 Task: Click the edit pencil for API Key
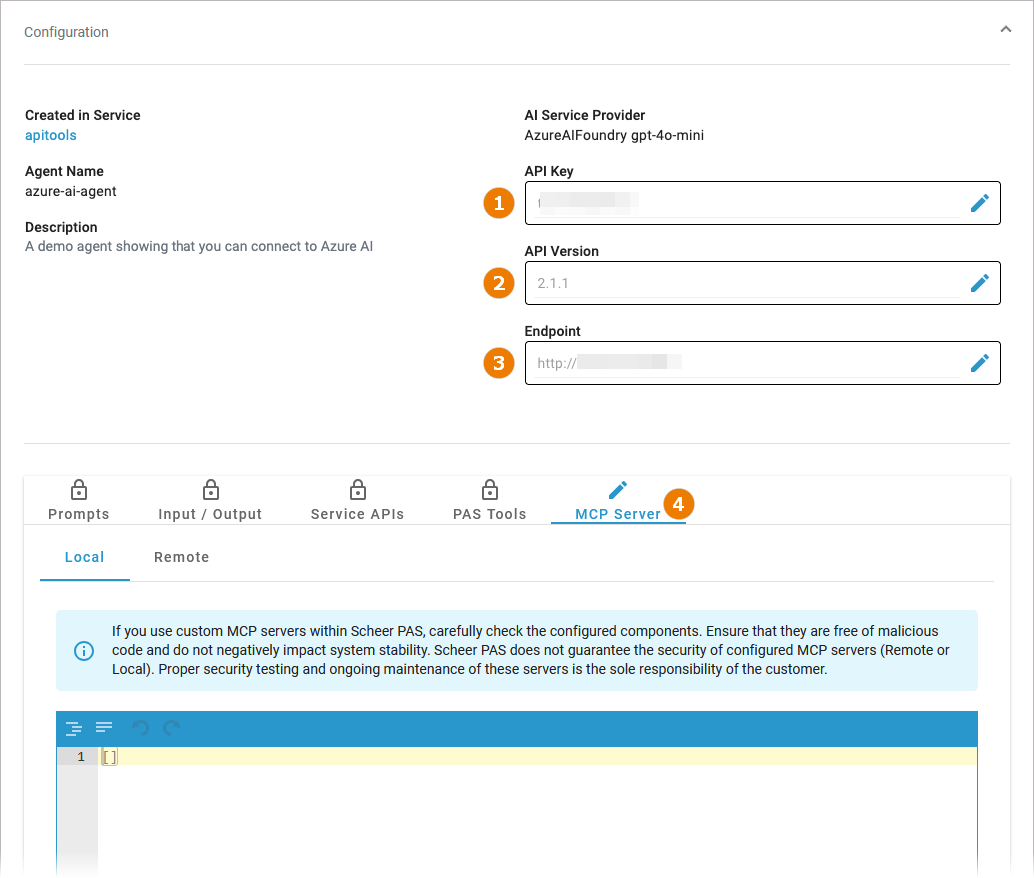click(x=979, y=203)
